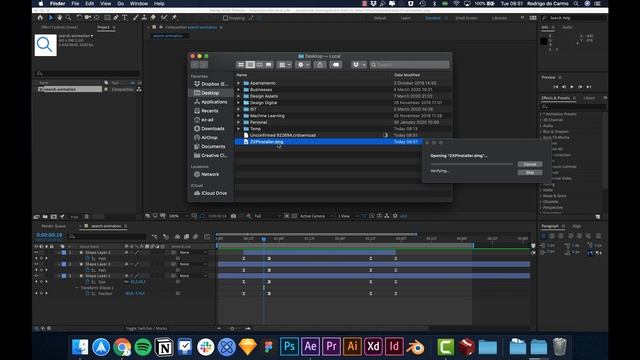Select the Rectangle shape tool
Viewport: 640px width, 360px height.
pos(107,18)
